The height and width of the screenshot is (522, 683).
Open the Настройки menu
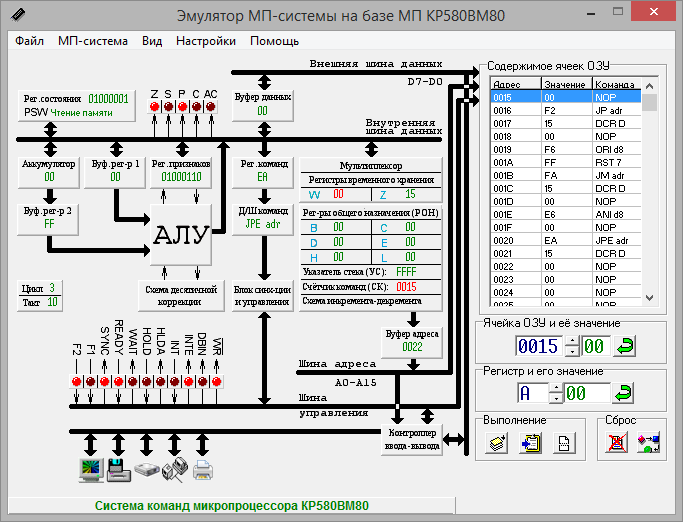tap(206, 41)
